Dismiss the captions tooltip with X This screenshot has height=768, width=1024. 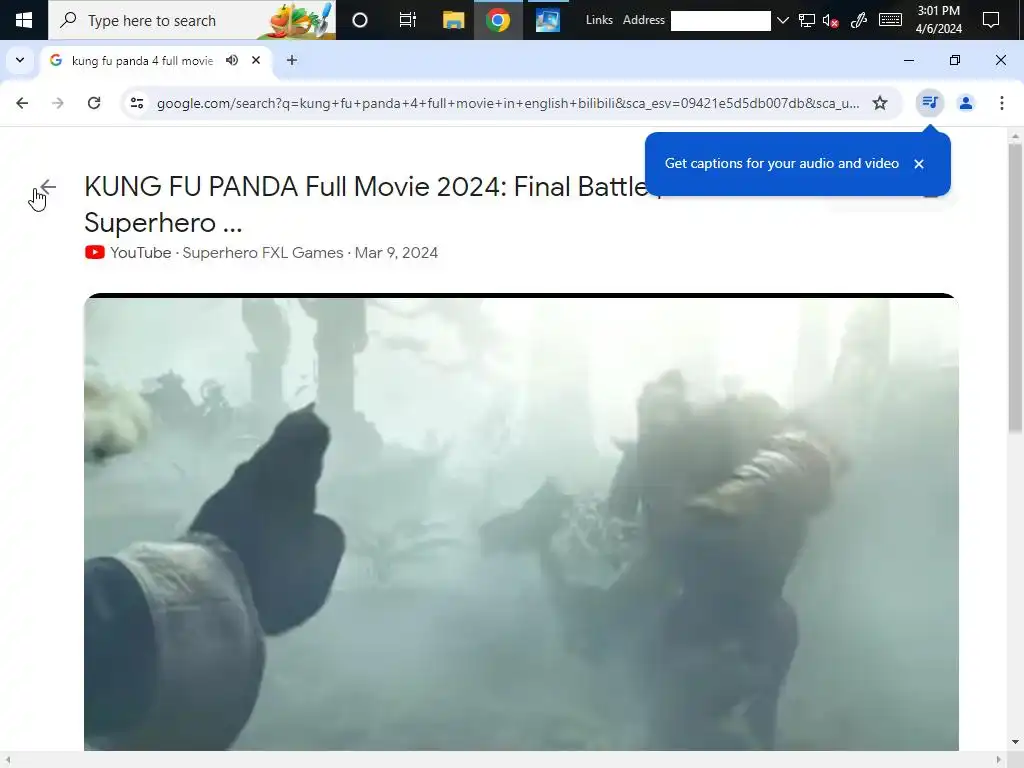pyautogui.click(x=919, y=164)
